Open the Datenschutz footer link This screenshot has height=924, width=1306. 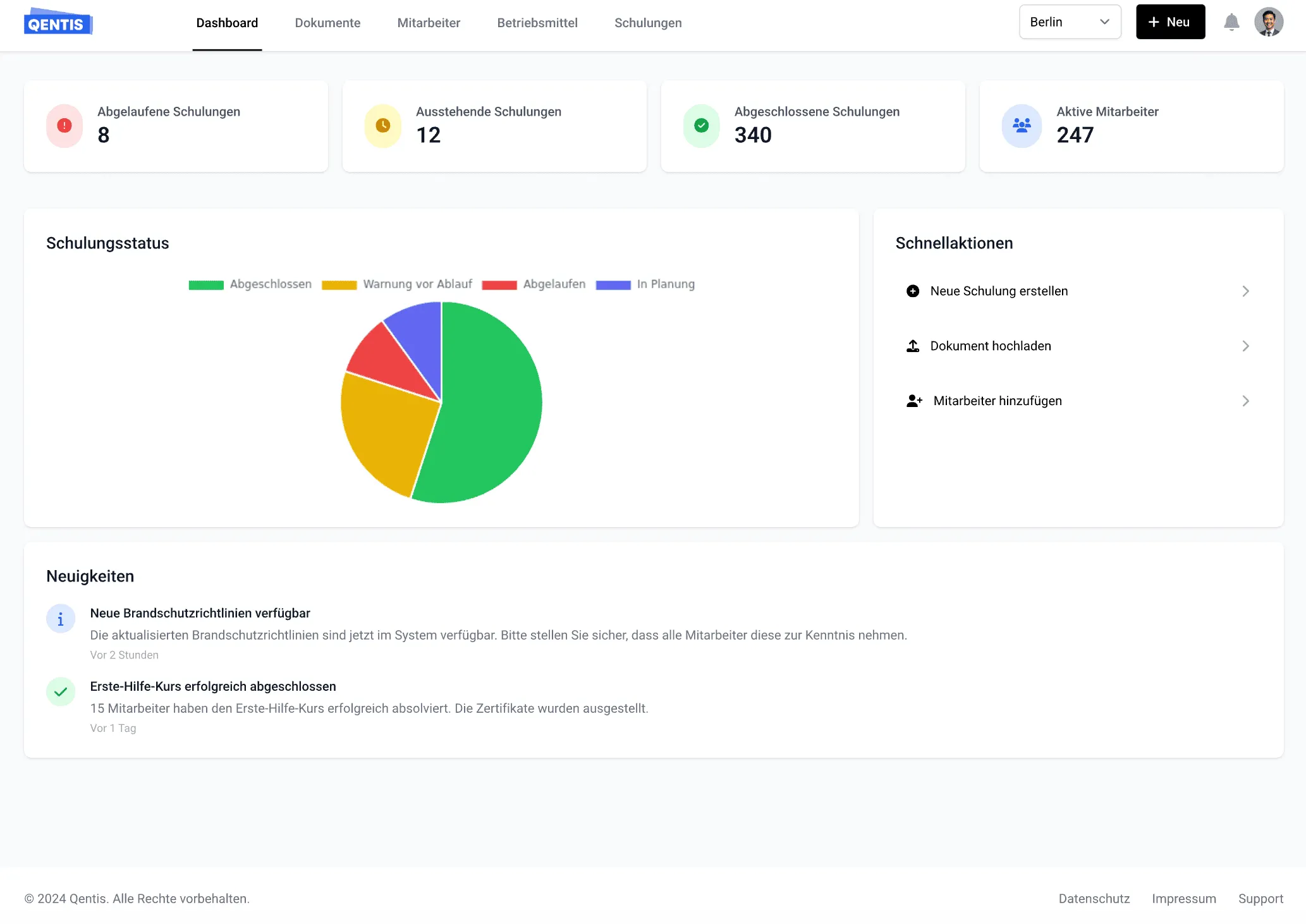point(1094,899)
